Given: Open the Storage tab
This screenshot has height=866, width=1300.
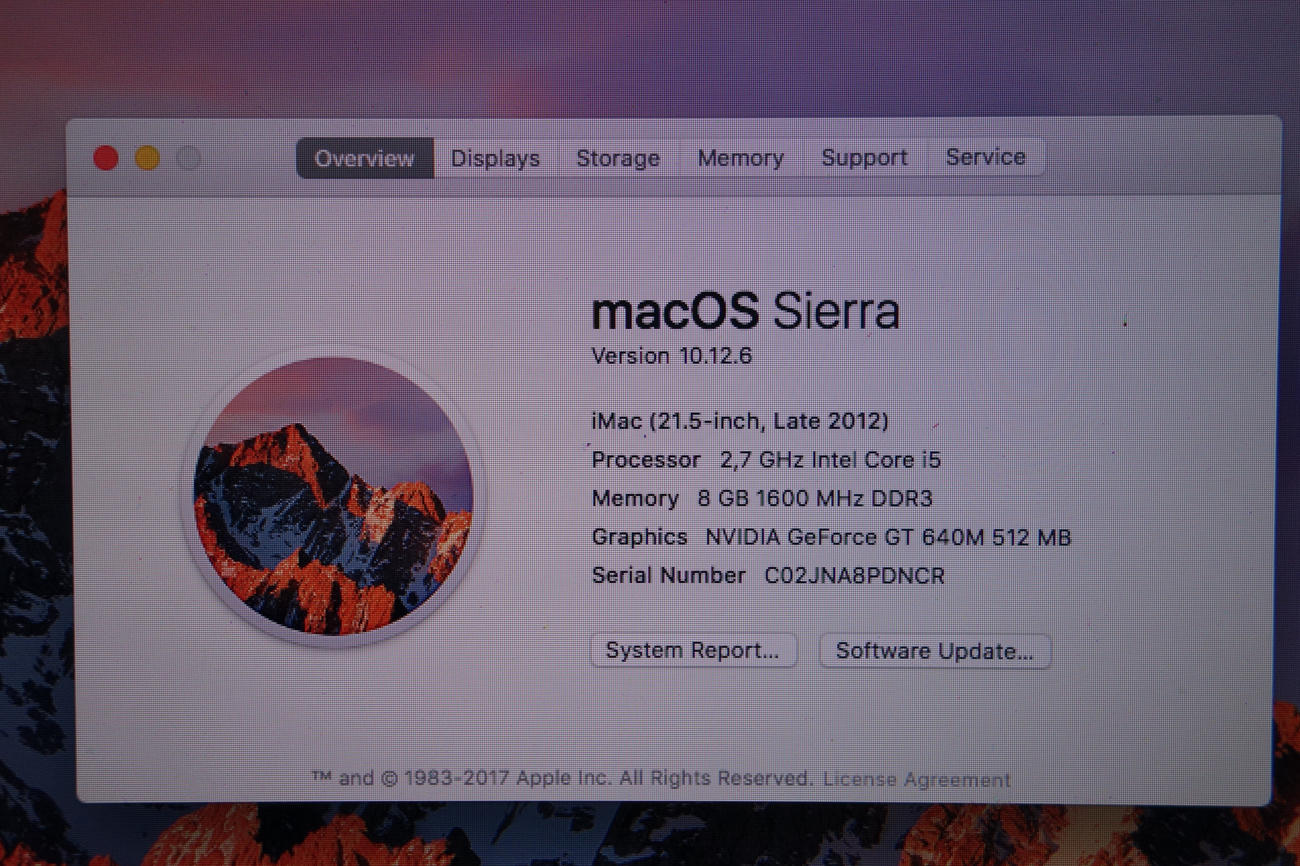Looking at the screenshot, I should 618,158.
